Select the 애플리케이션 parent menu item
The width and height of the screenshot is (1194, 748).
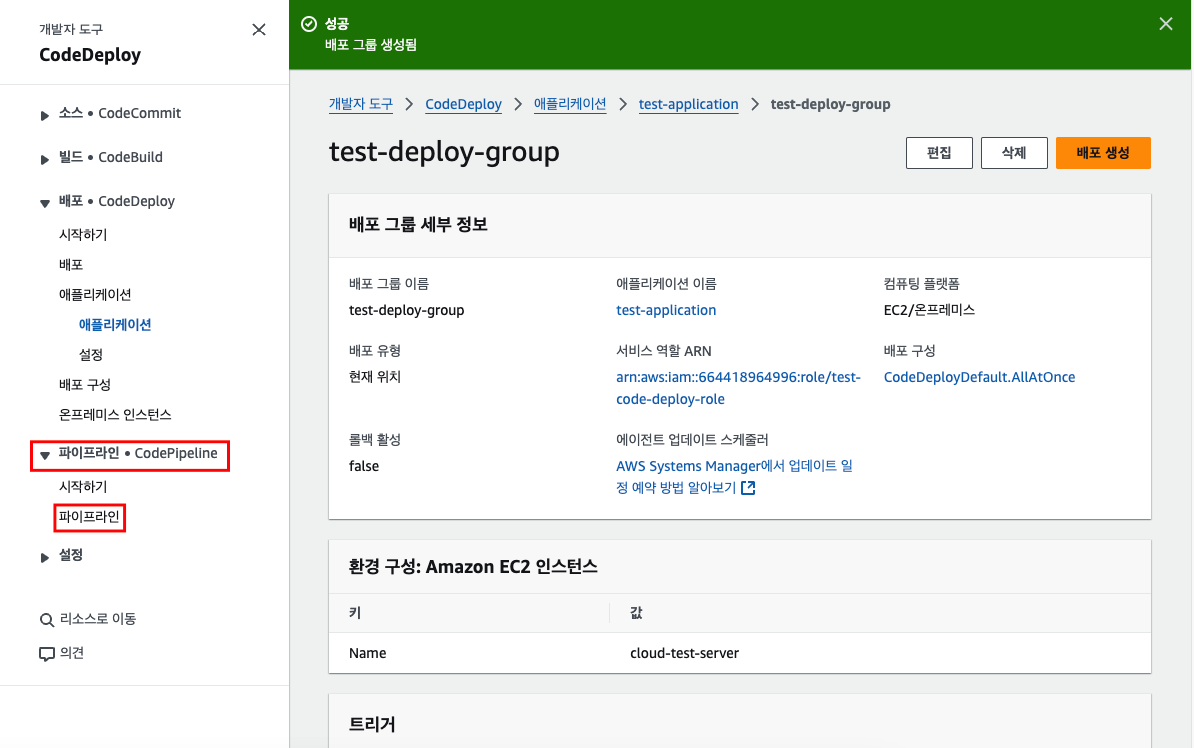[x=95, y=294]
